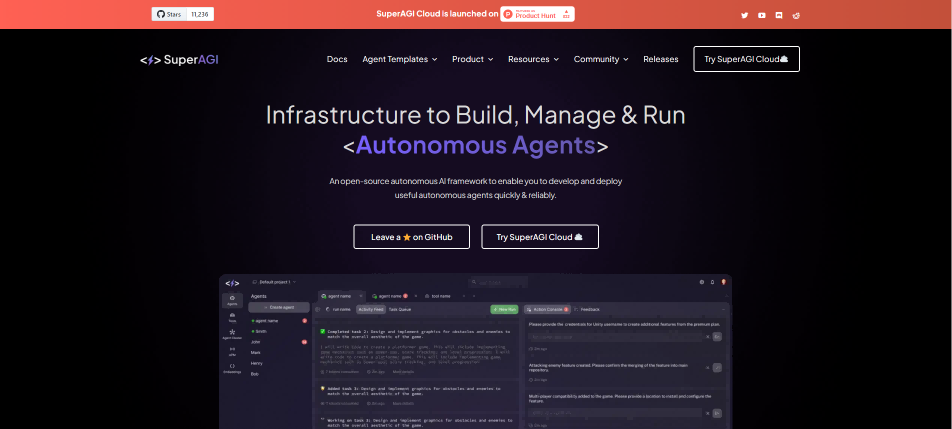The height and width of the screenshot is (429, 952).
Task: Click the green New Run button
Action: point(505,309)
